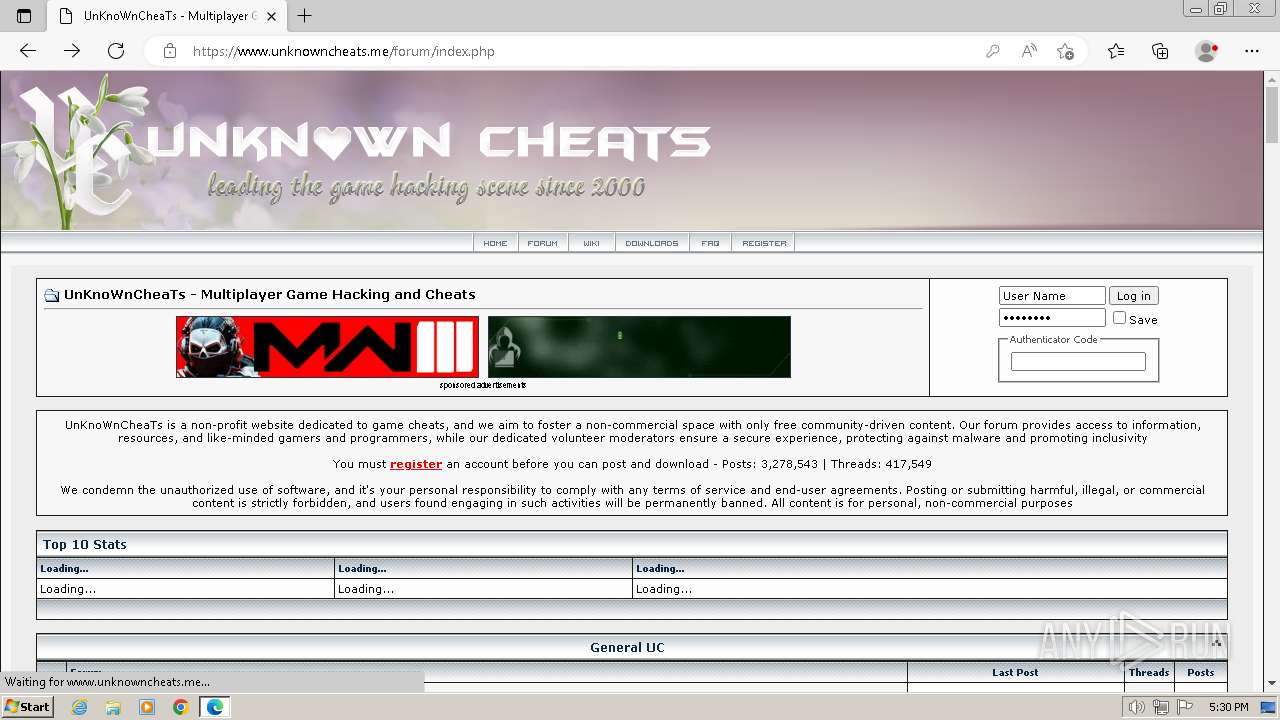Click the dark green hacker advertisement

pyautogui.click(x=639, y=347)
